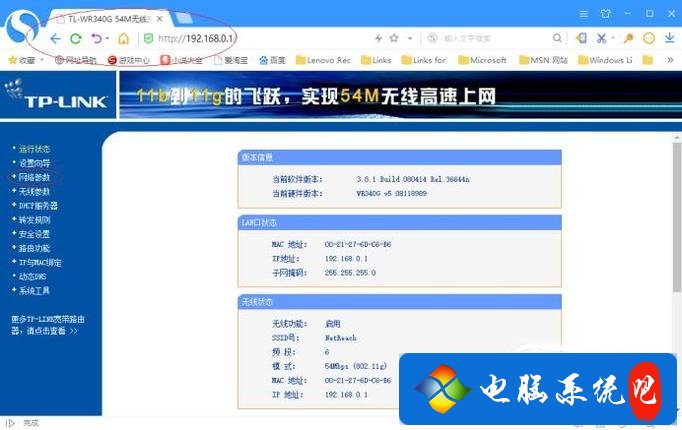Click the green security shield in address bar
The image size is (682, 430).
pyautogui.click(x=149, y=39)
